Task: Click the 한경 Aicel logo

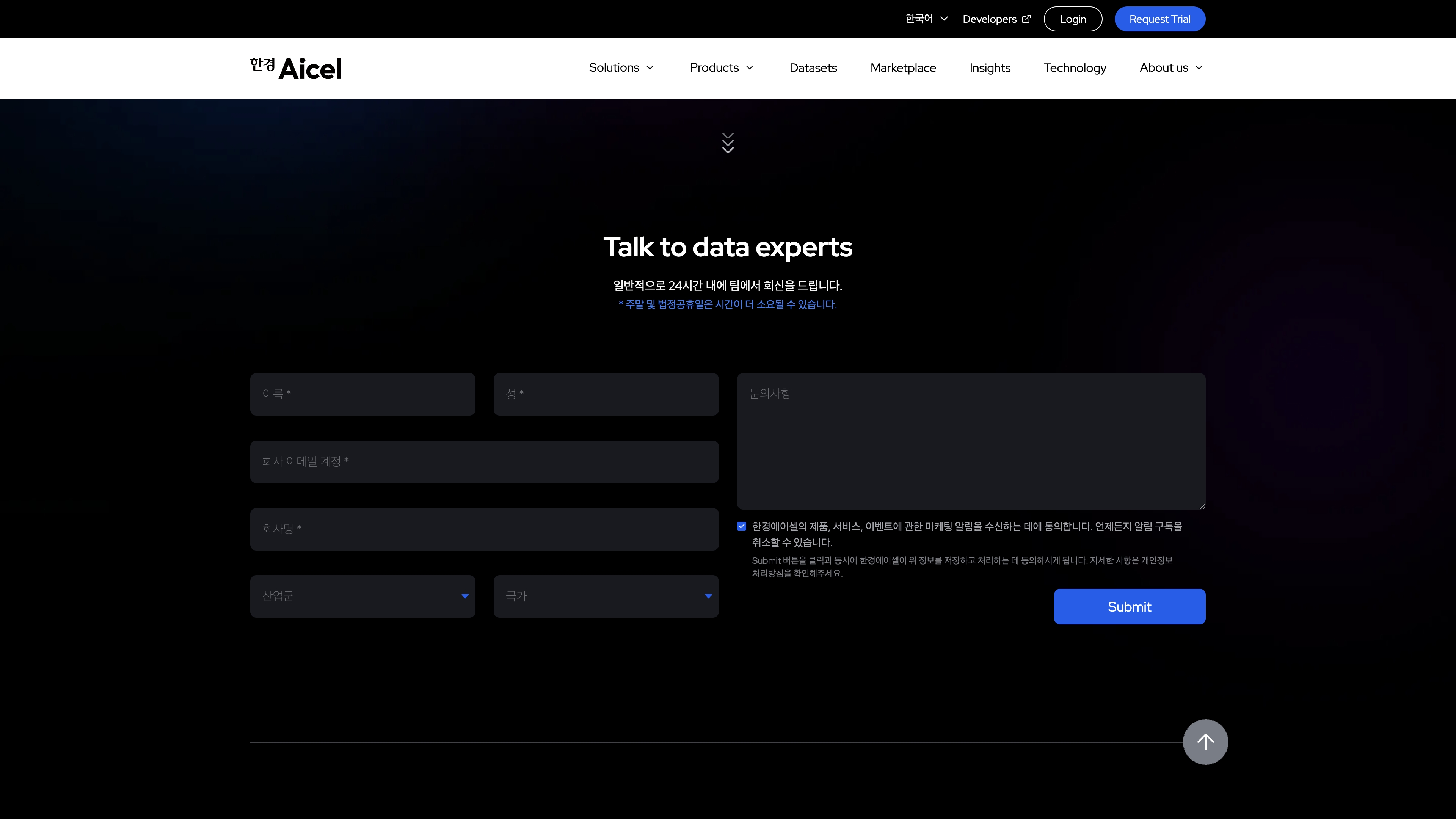Action: click(x=296, y=68)
